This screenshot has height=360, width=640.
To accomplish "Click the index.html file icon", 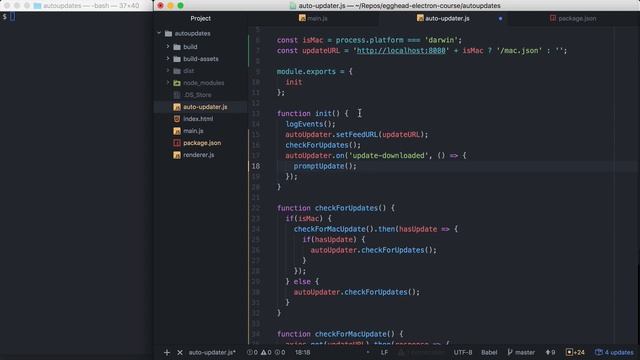I will tap(177, 119).
